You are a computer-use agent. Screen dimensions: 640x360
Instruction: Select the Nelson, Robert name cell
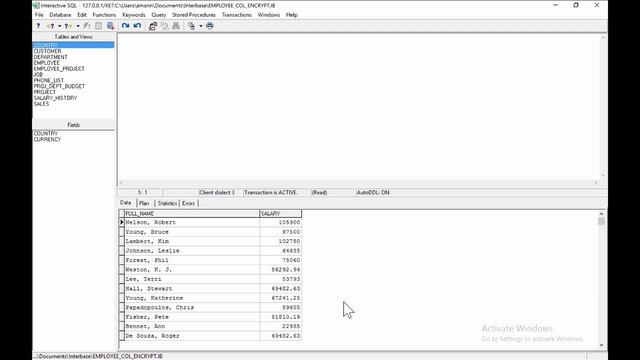click(192, 222)
